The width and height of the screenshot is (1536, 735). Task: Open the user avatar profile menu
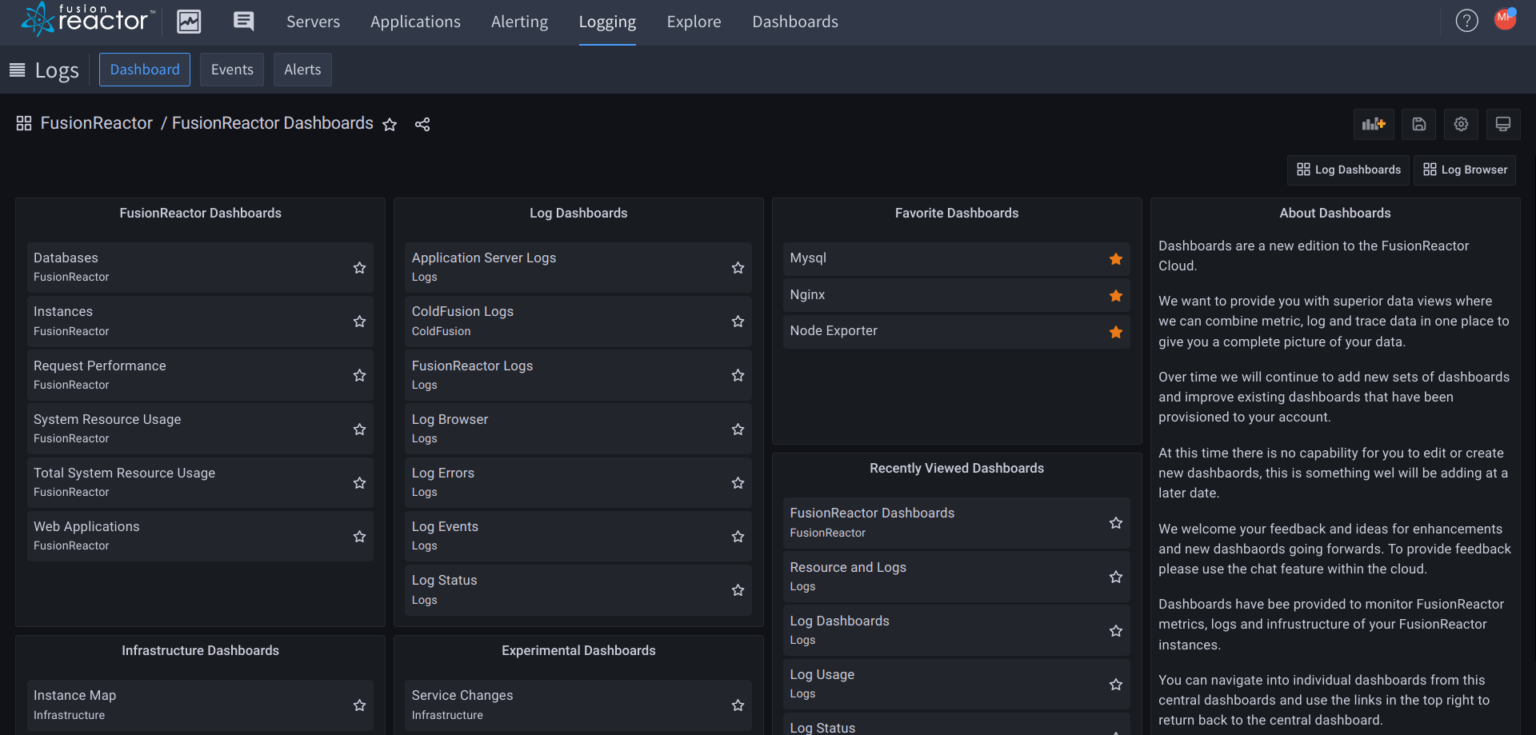click(x=1504, y=18)
